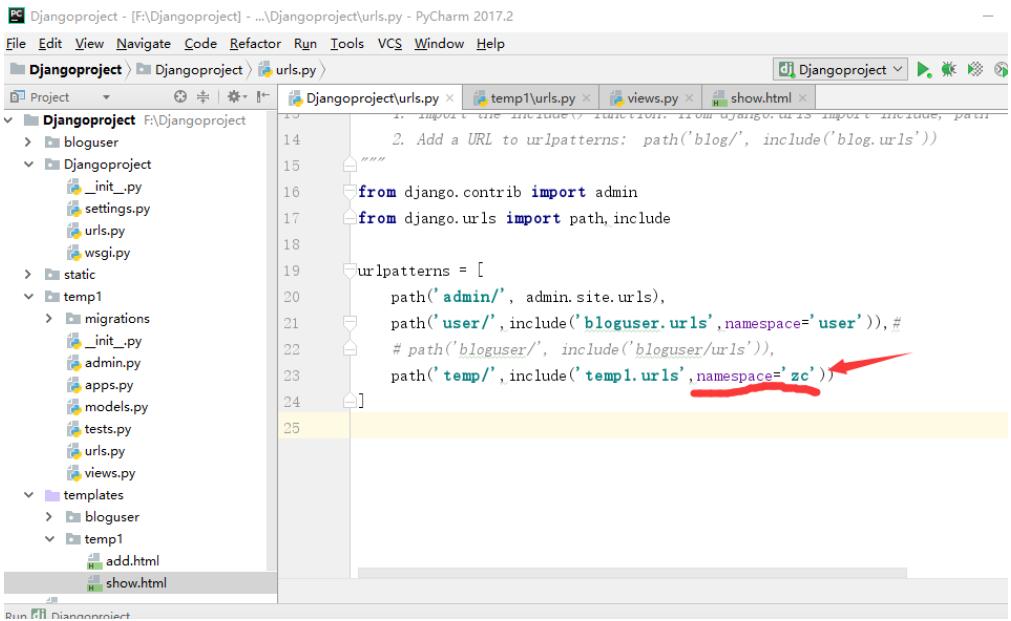Open the File menu
The height and width of the screenshot is (621, 1011).
point(15,43)
